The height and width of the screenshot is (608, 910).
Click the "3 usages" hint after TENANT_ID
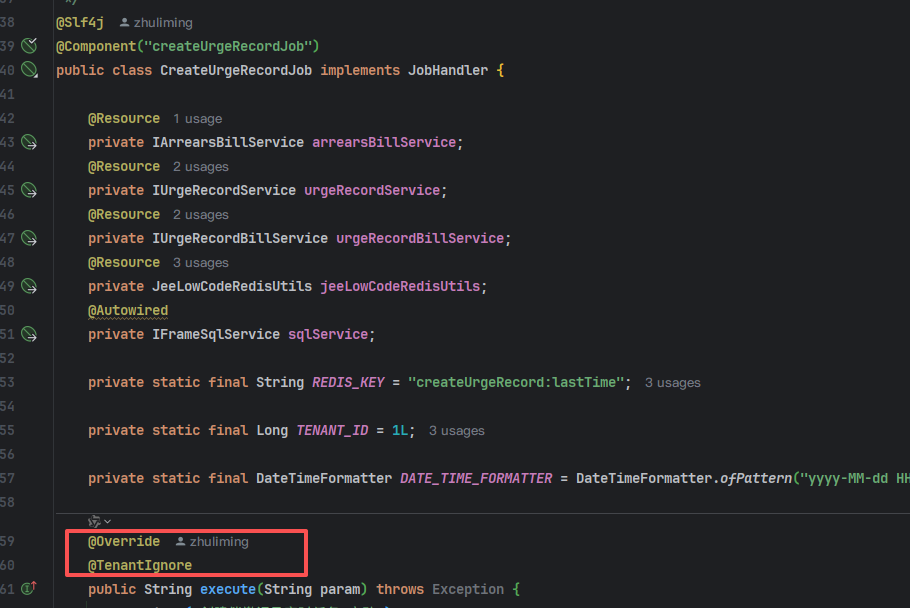point(456,431)
